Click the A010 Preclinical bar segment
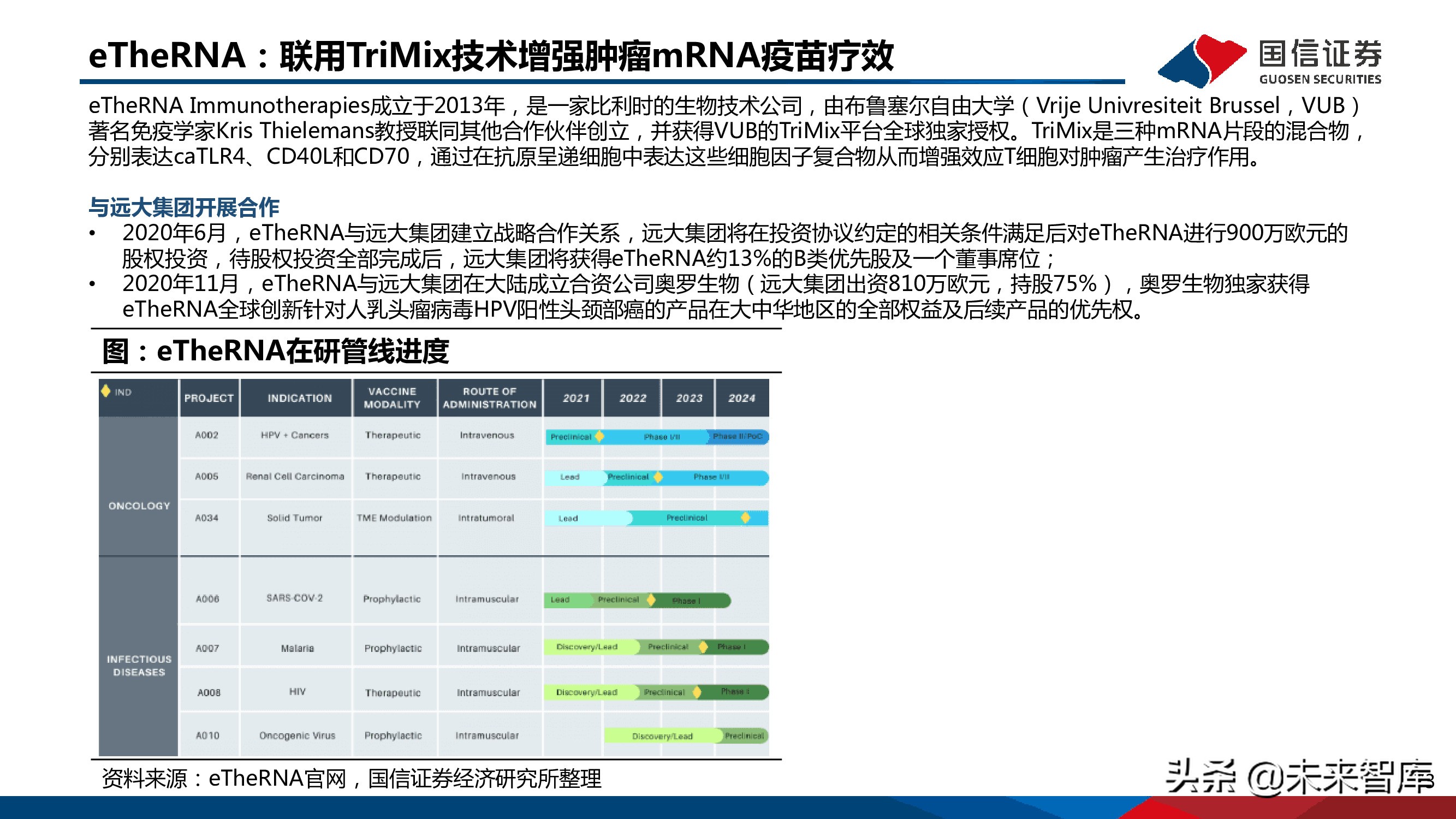 click(x=745, y=736)
